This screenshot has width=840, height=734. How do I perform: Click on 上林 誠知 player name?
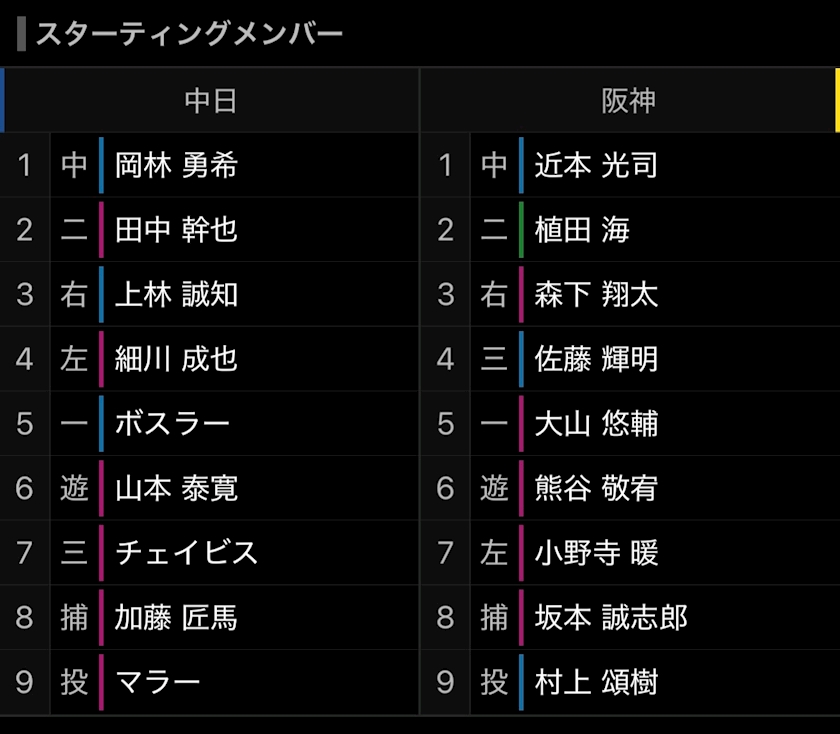point(177,294)
